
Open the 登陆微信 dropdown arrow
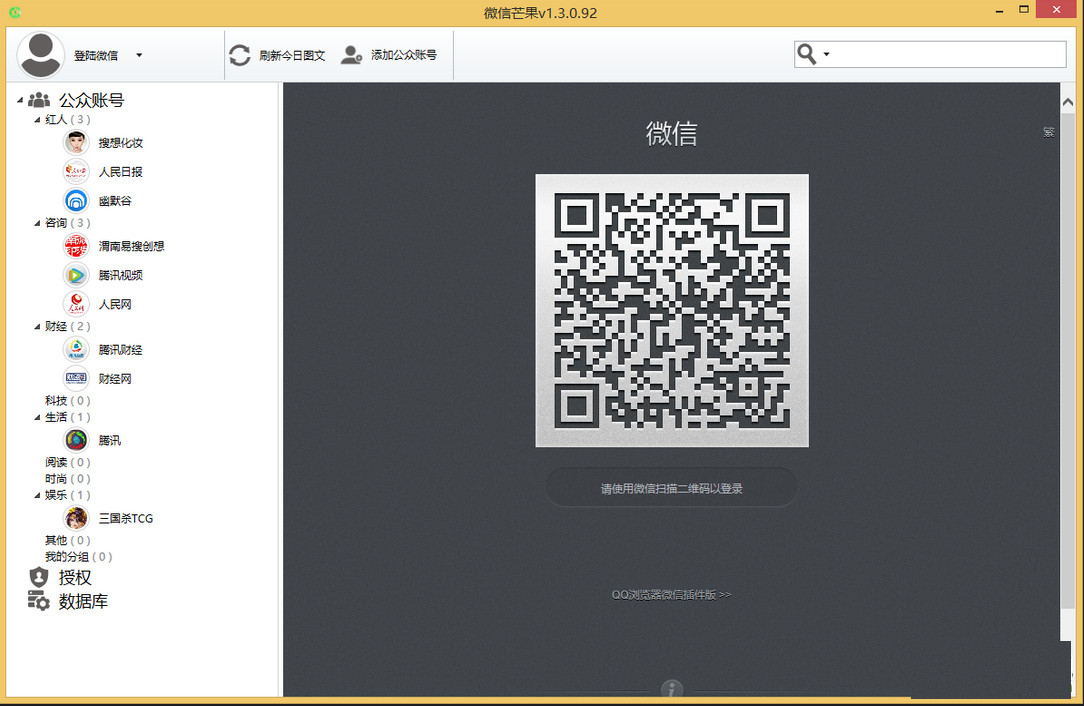[139, 55]
